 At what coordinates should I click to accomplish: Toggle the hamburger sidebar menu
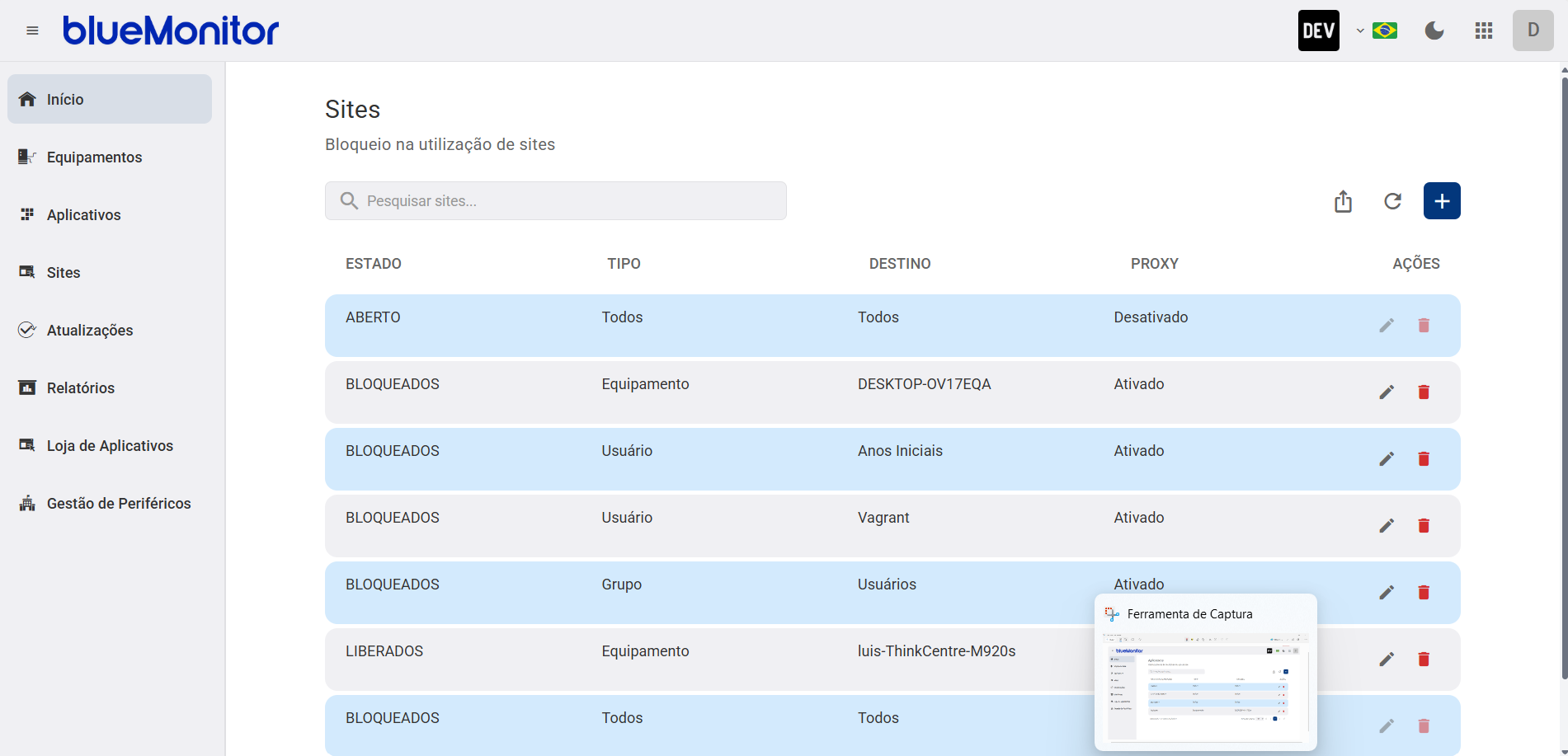(x=32, y=31)
